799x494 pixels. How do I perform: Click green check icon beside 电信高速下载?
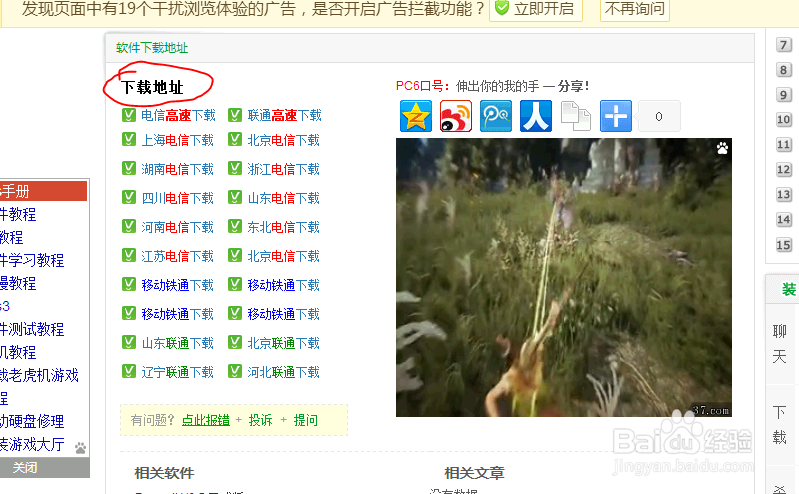point(129,115)
